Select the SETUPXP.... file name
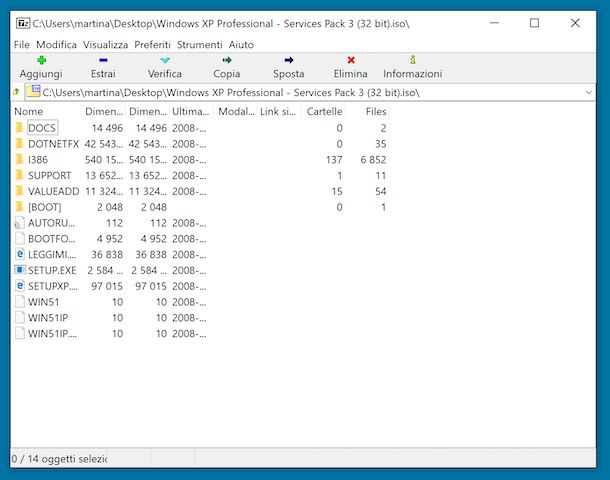The image size is (610, 480). click(53, 286)
